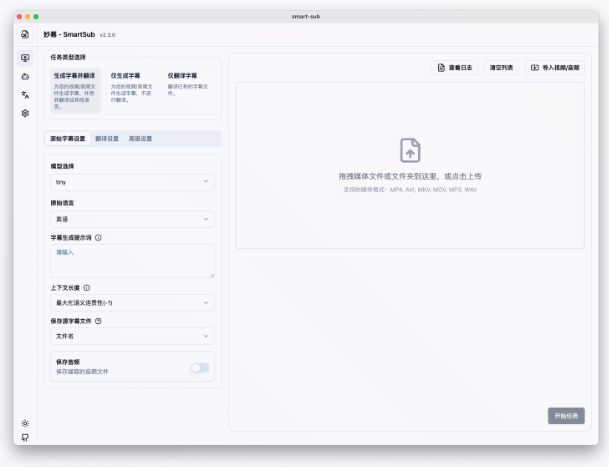Click the smart-sub window title
Viewport: 609px width, 467px height.
pyautogui.click(x=306, y=16)
